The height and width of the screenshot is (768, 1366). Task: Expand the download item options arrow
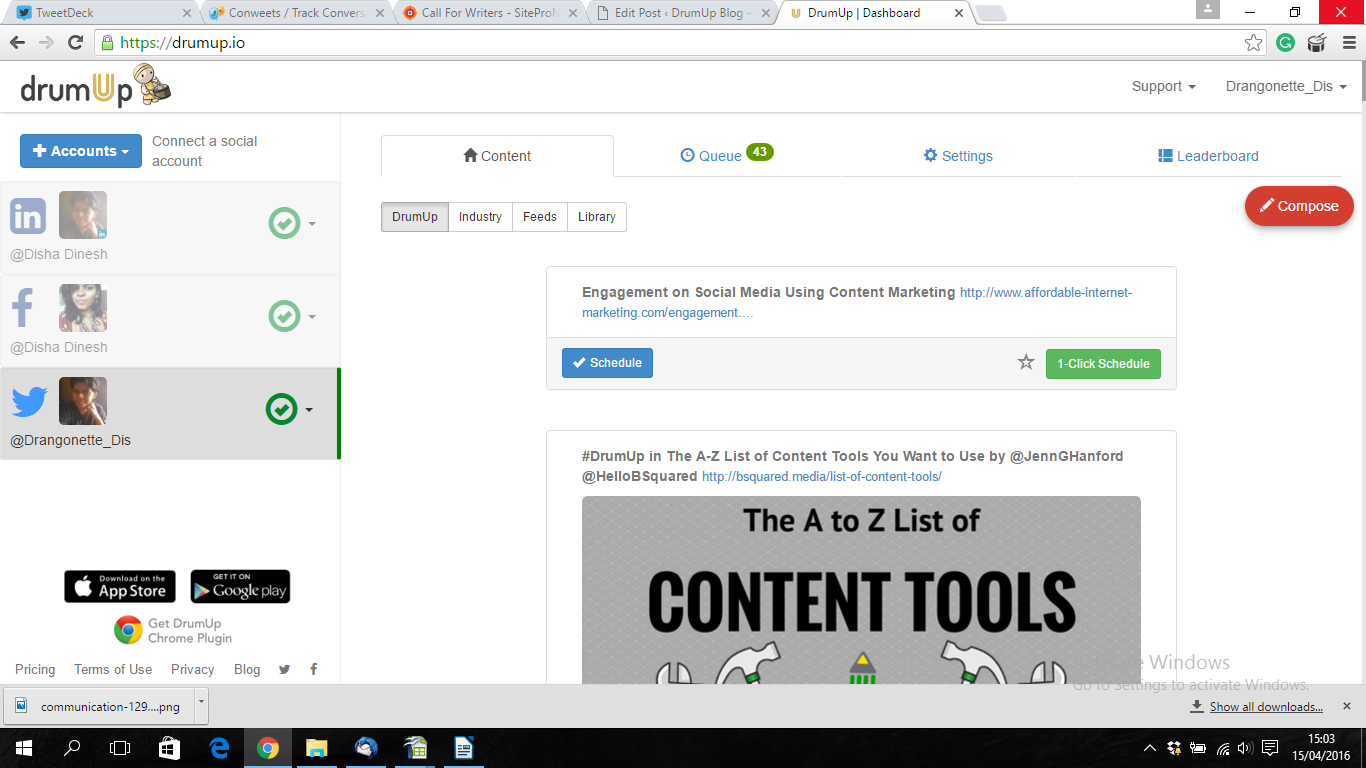pyautogui.click(x=201, y=706)
